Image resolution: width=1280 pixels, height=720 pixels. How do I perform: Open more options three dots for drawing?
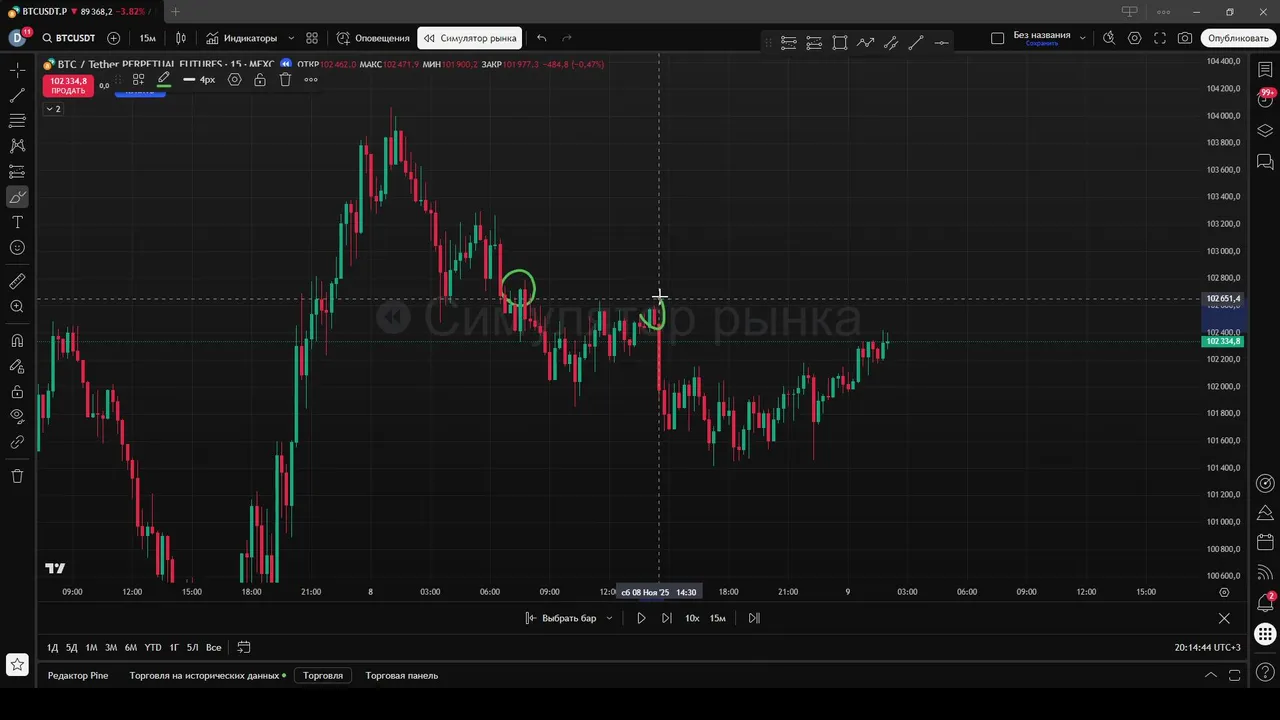(x=311, y=79)
